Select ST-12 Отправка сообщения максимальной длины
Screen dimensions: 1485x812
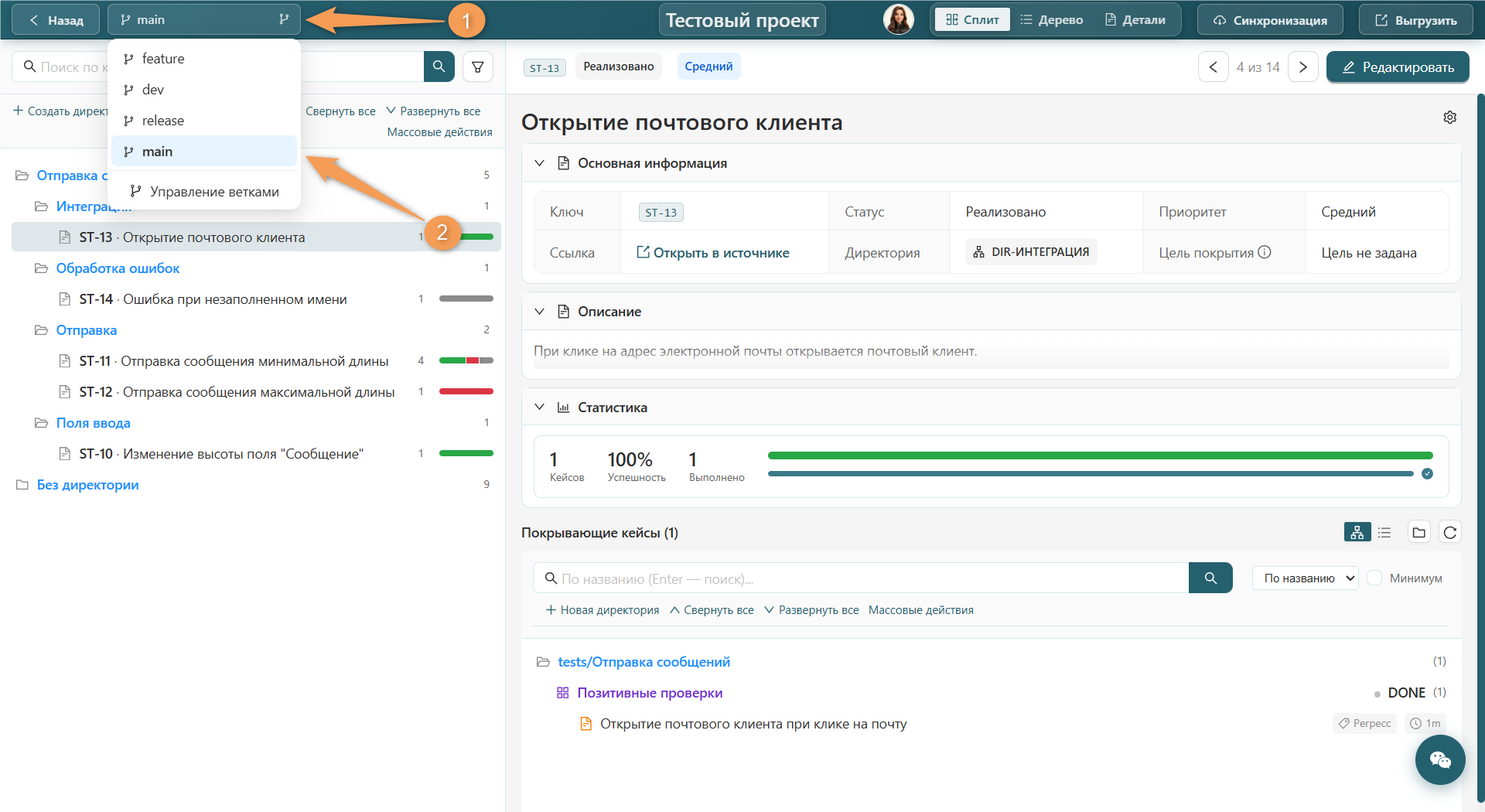[256, 392]
